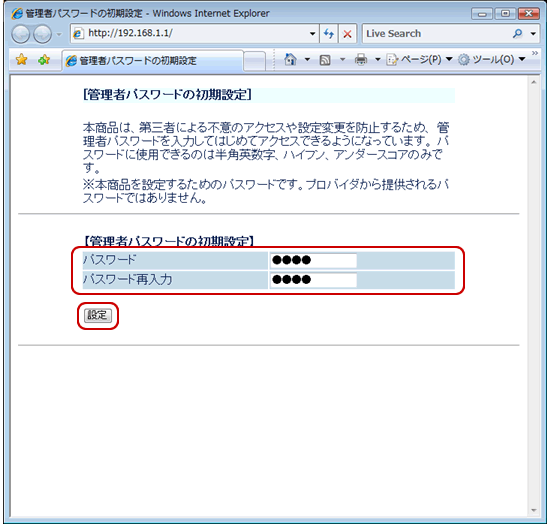The height and width of the screenshot is (524, 550).
Task: Expand the address bar history dropdown
Action: point(312,34)
